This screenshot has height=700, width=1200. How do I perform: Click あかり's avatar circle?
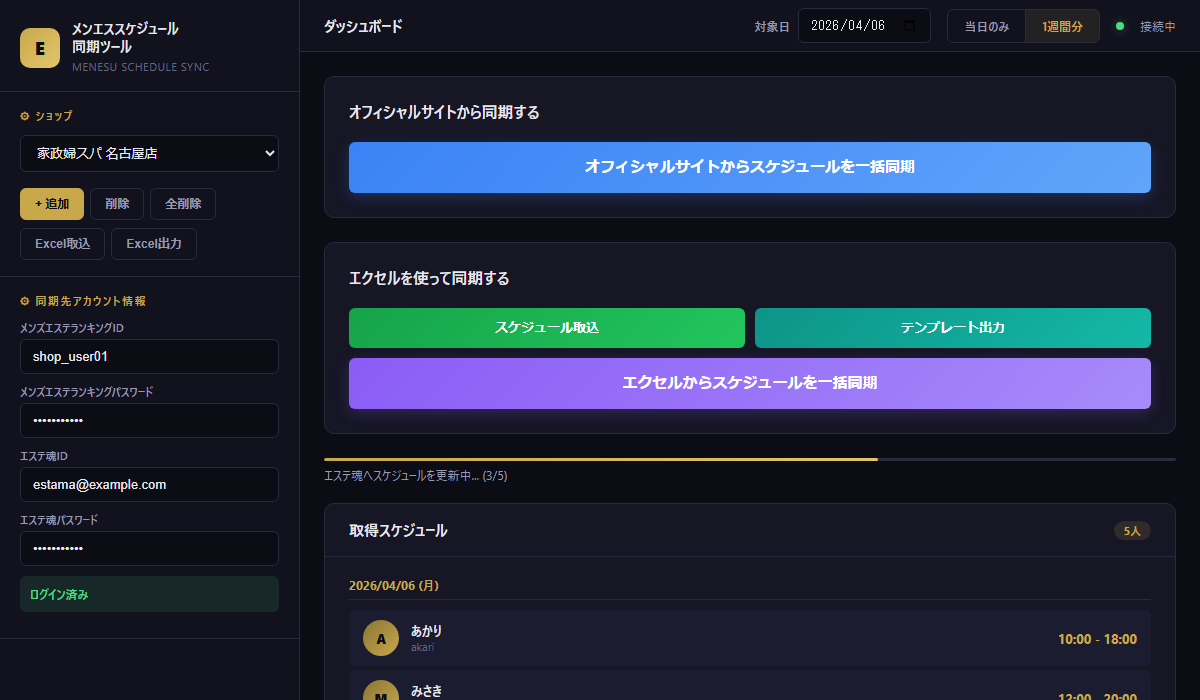click(381, 638)
